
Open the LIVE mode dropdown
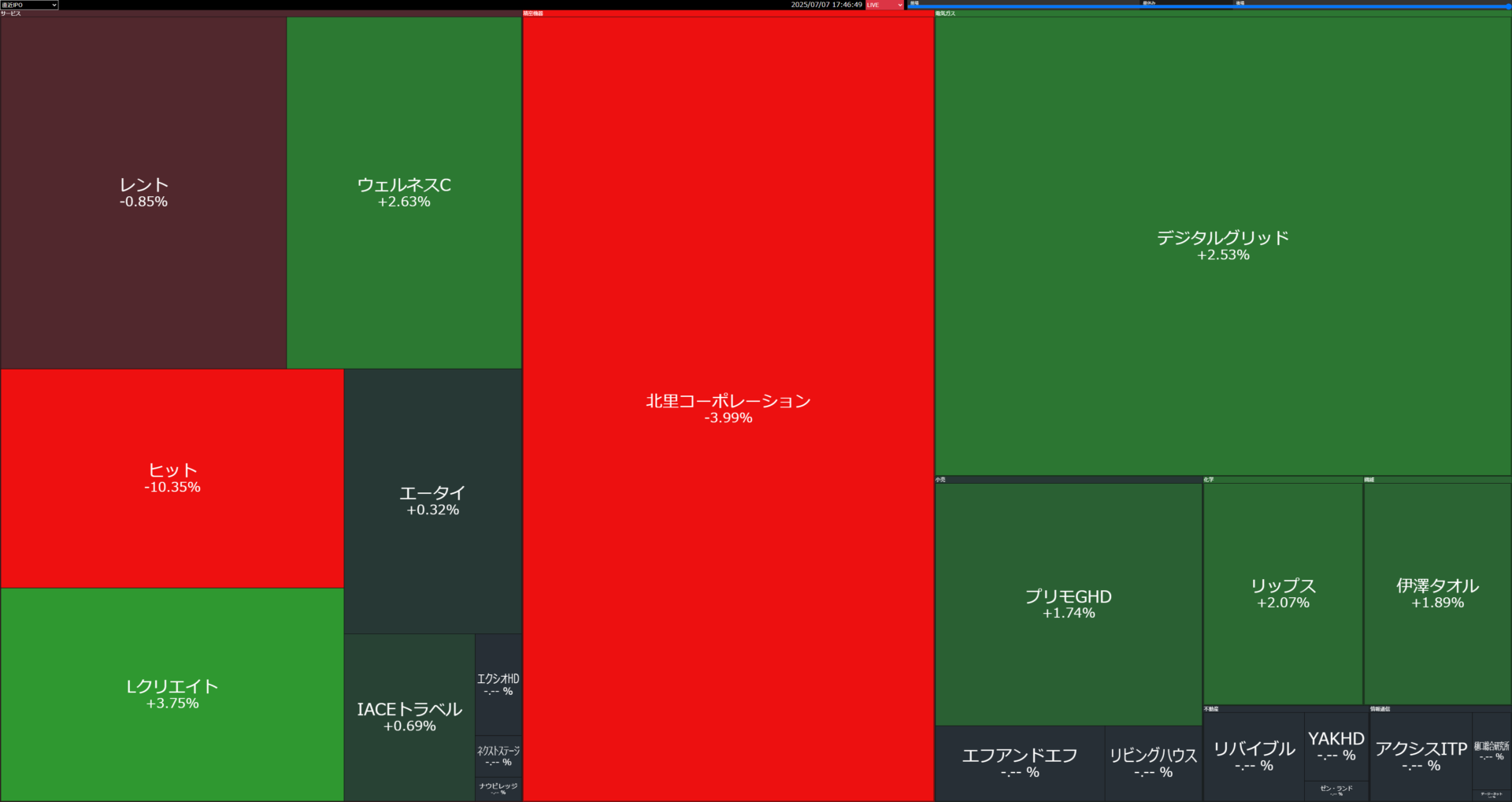884,5
